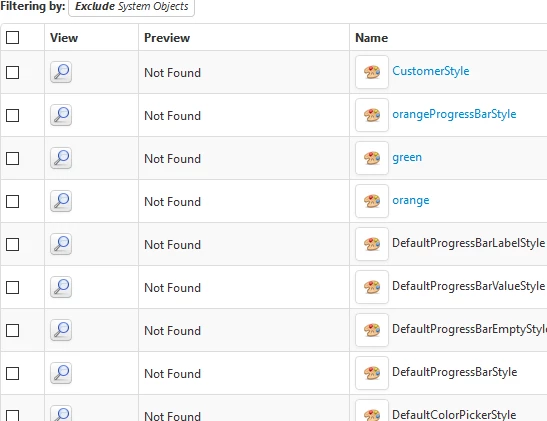Tick the select-all checkbox in the header
Viewport: 547px width, 421px height.
tap(13, 37)
